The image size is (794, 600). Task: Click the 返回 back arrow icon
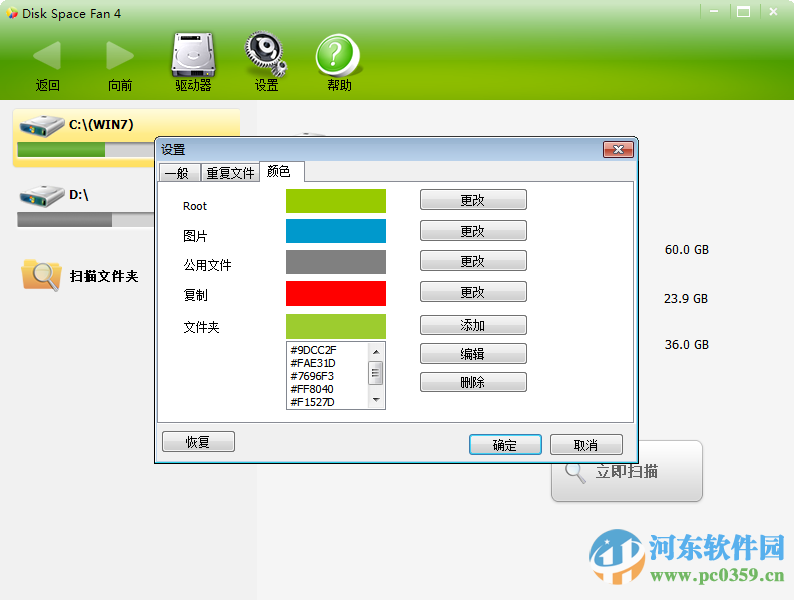pyautogui.click(x=47, y=55)
